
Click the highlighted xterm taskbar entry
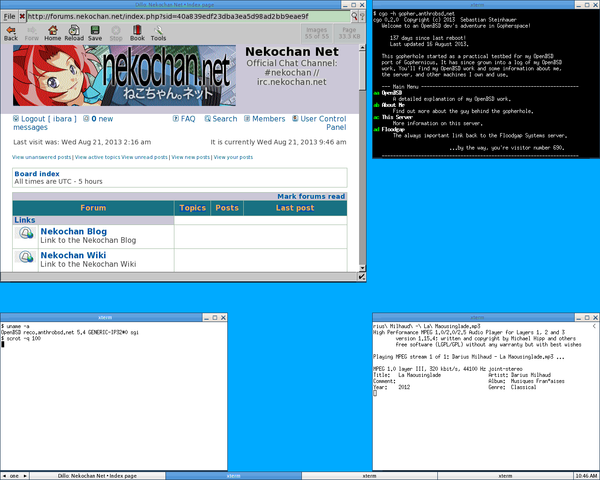(x=233, y=476)
